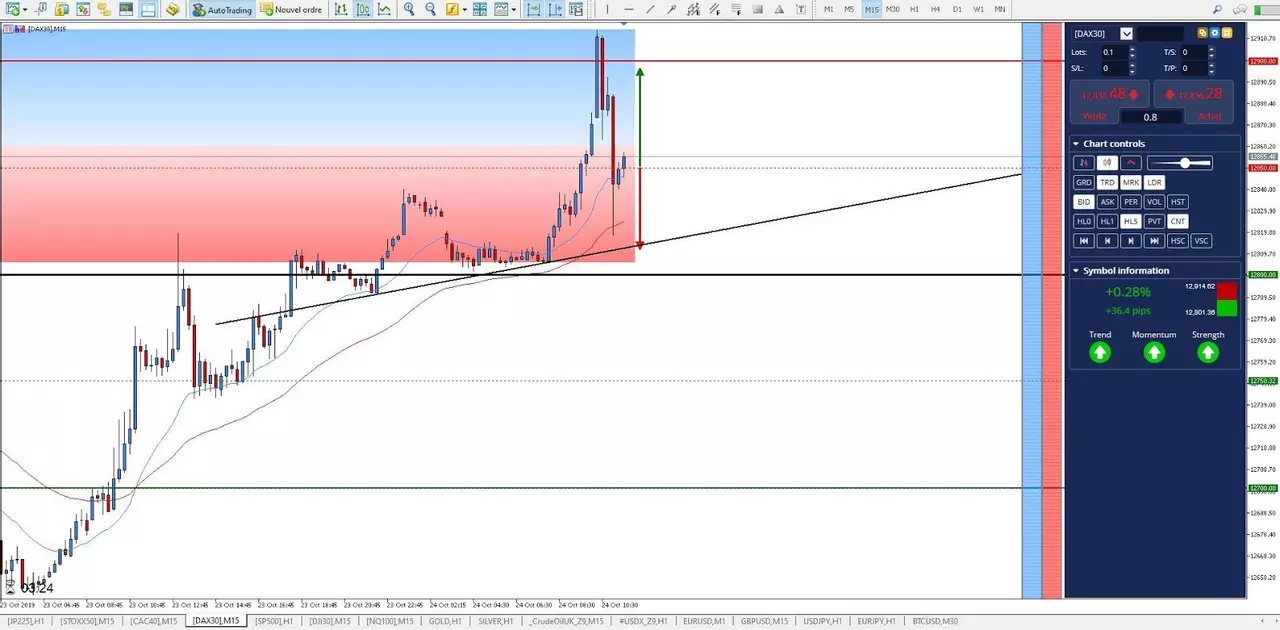1280x630 pixels.
Task: Select the horizontal line drawing tool
Action: tap(628, 9)
